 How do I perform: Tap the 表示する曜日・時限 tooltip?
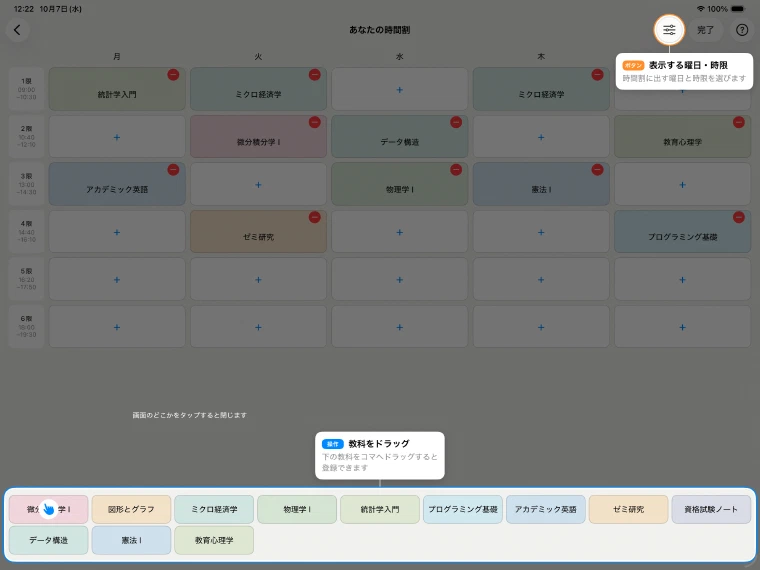coord(684,71)
